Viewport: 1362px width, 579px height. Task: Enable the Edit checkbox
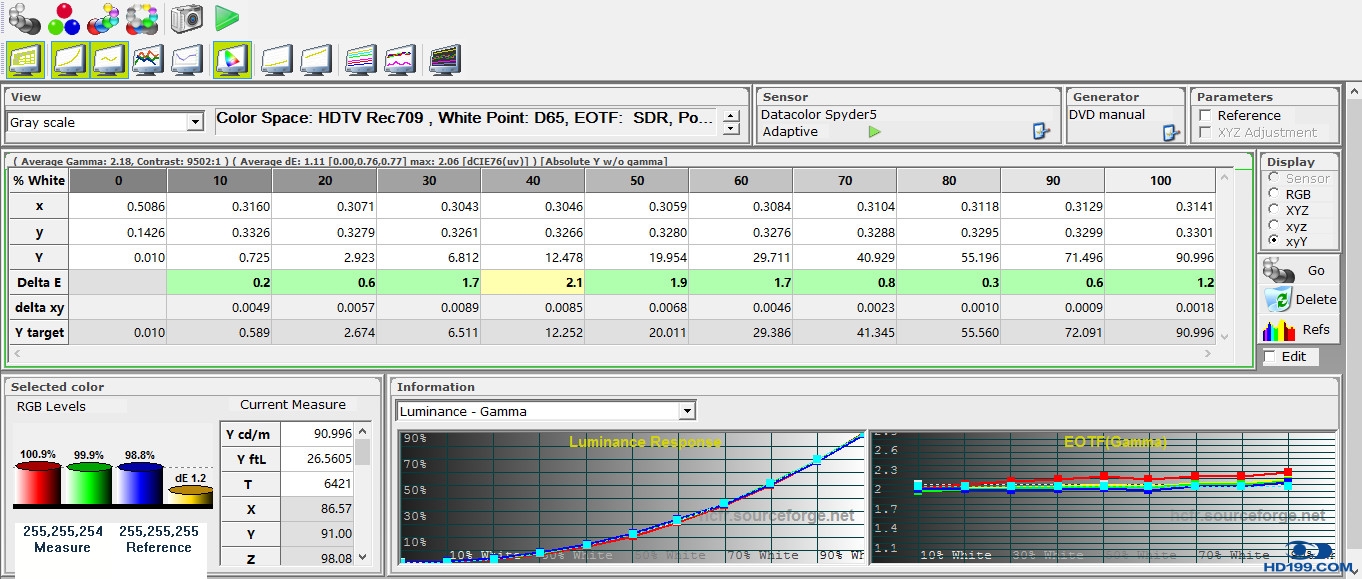click(1270, 357)
